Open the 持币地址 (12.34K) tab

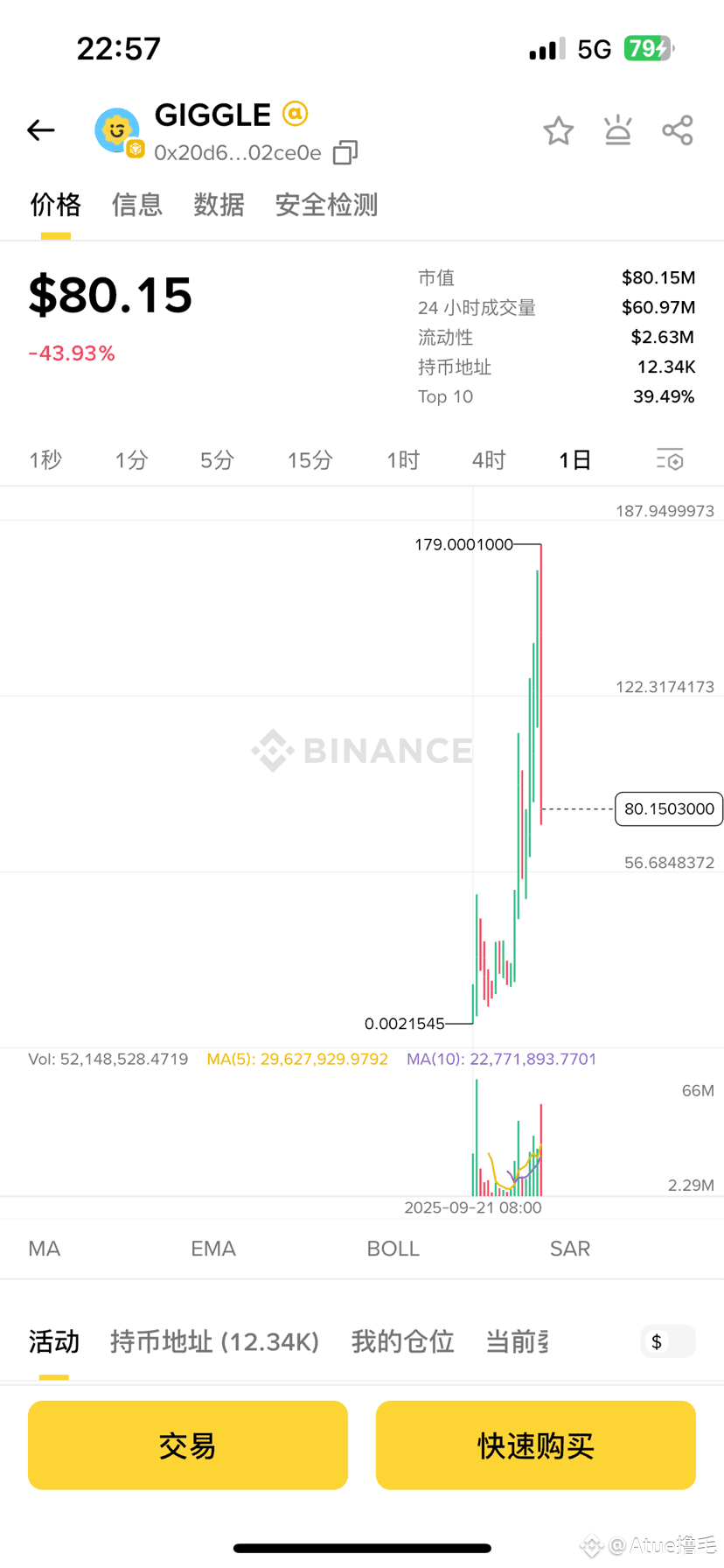click(x=215, y=1341)
